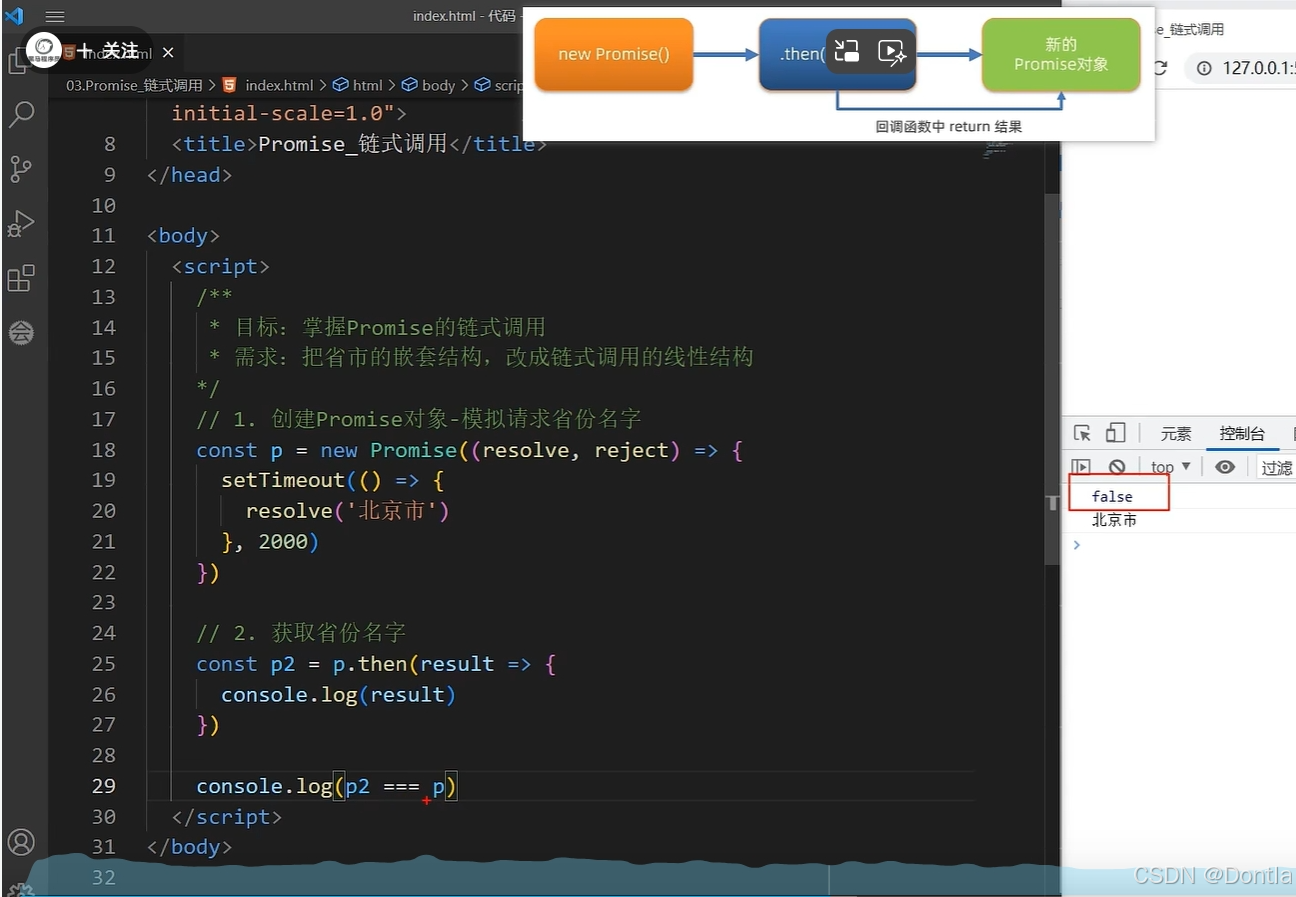This screenshot has height=897, width=1296.
Task: Open the round icon below Extensions
Action: 21,333
